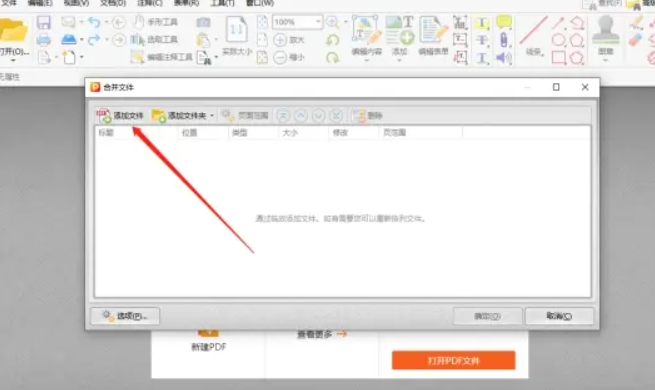Open the 文档(D) menu
Viewport: 655px width, 390px height.
[x=113, y=3]
